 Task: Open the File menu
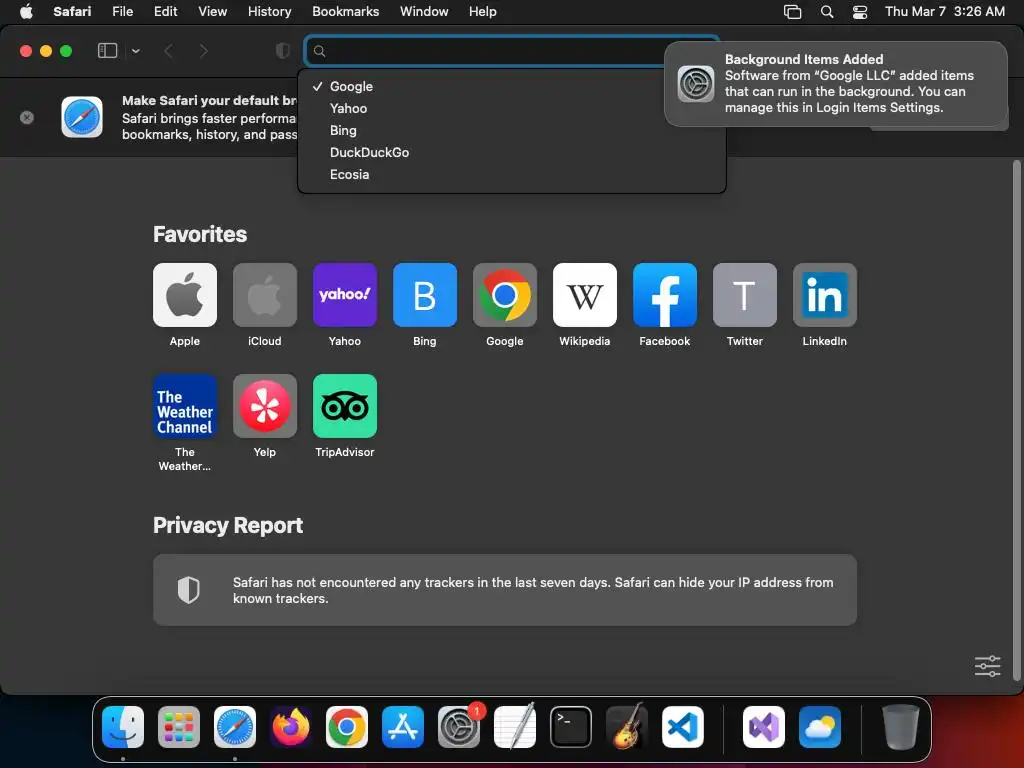tap(122, 11)
